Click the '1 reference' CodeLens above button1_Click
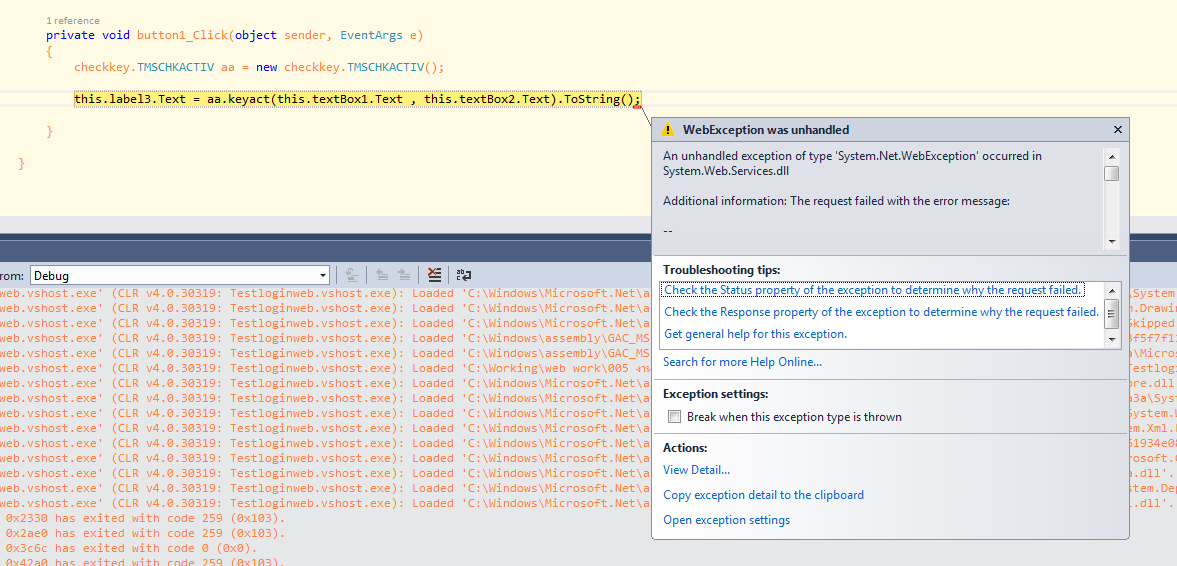Viewport: 1177px width, 566px height. 73,20
